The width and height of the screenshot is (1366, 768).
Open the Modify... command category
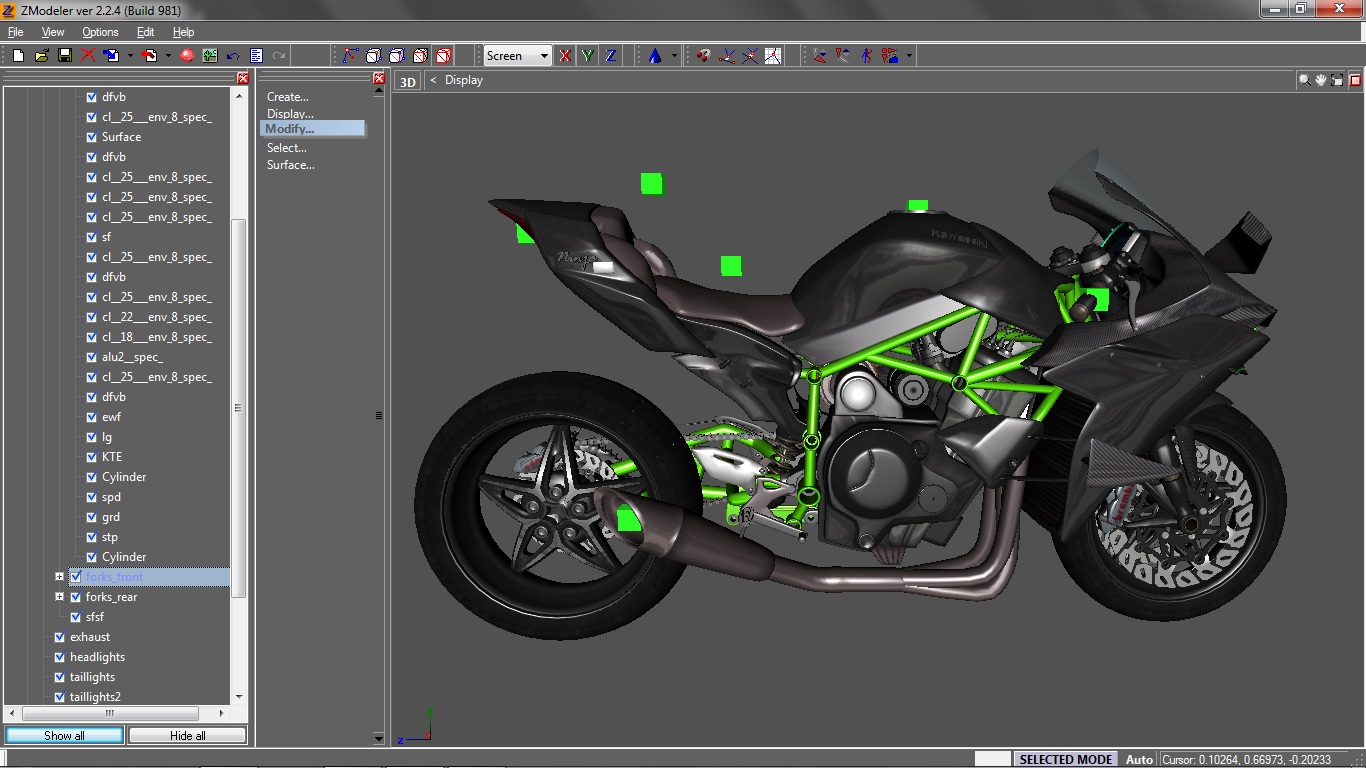290,129
